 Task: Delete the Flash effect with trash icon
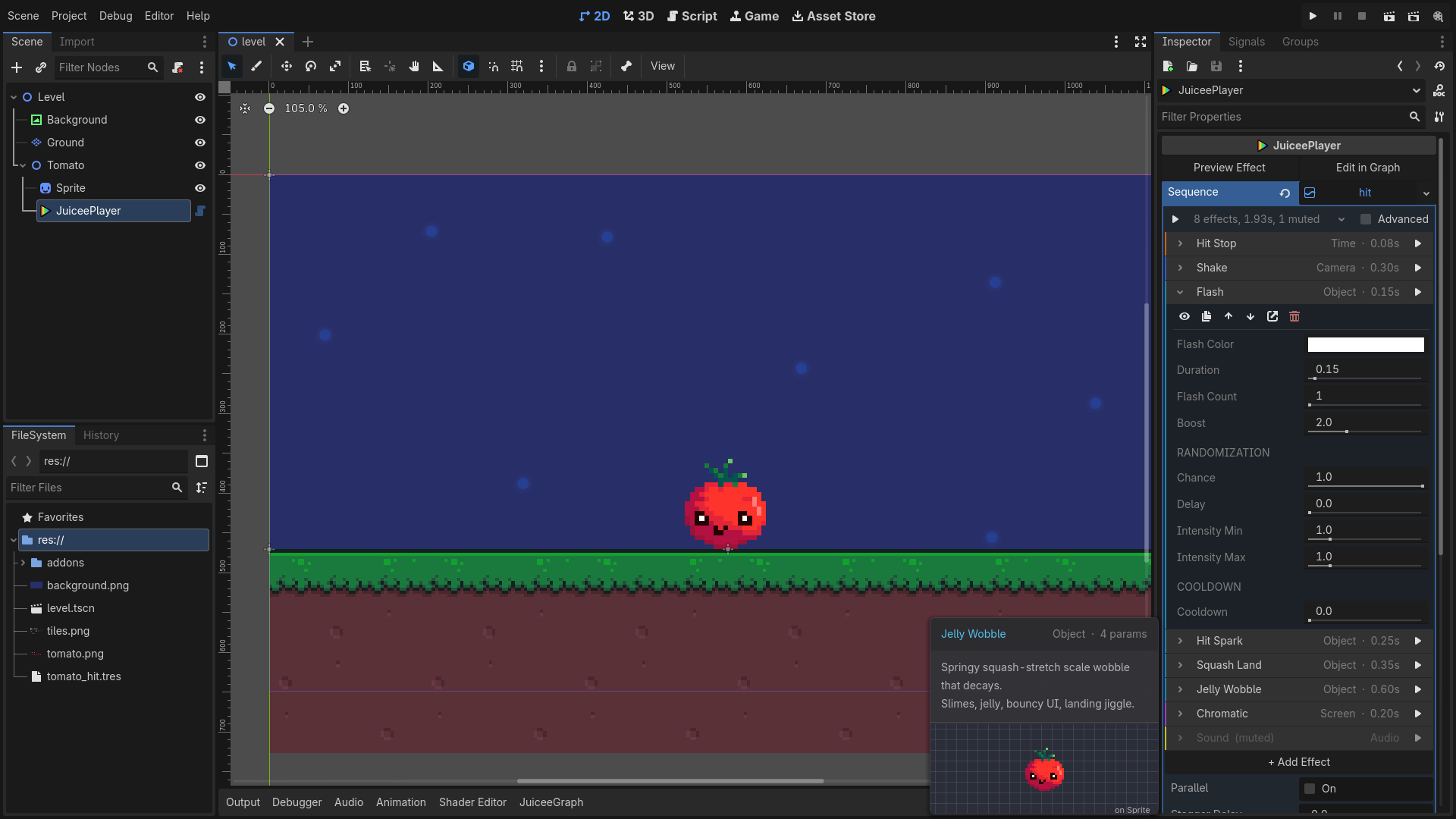(x=1294, y=316)
